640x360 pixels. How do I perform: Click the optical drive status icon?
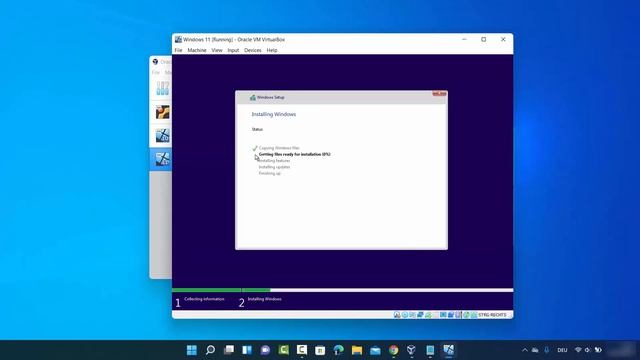point(405,315)
